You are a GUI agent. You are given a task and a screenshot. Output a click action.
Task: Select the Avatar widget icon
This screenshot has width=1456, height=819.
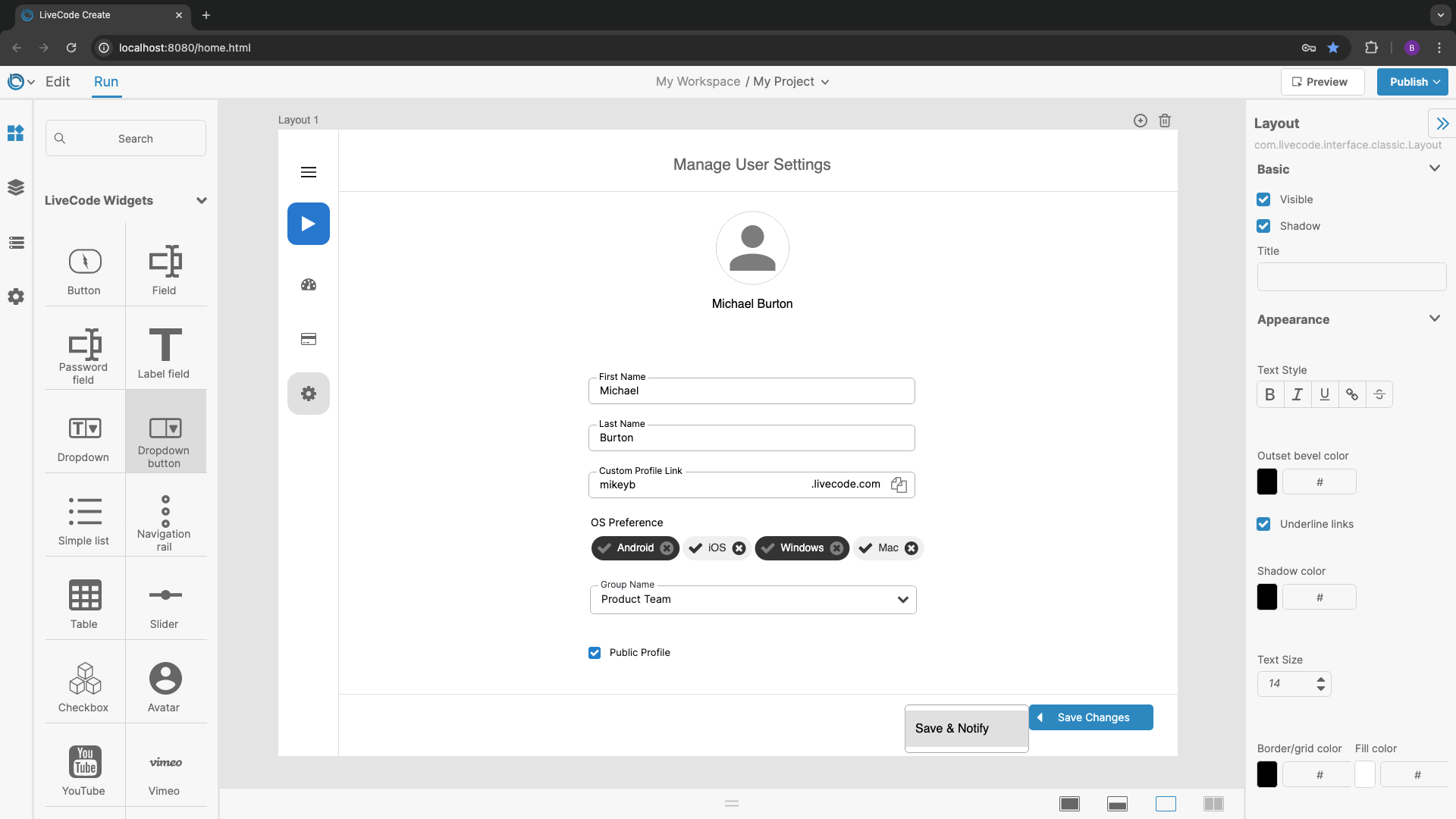coord(165,679)
